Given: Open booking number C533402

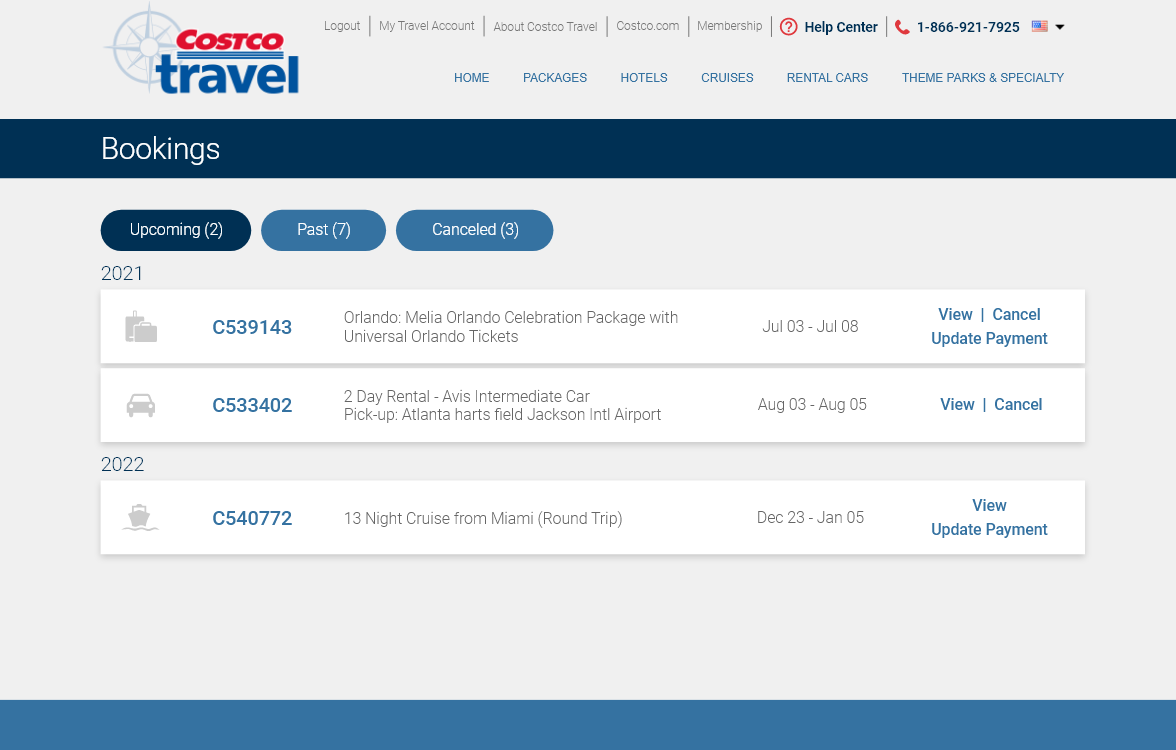Looking at the screenshot, I should (x=252, y=405).
